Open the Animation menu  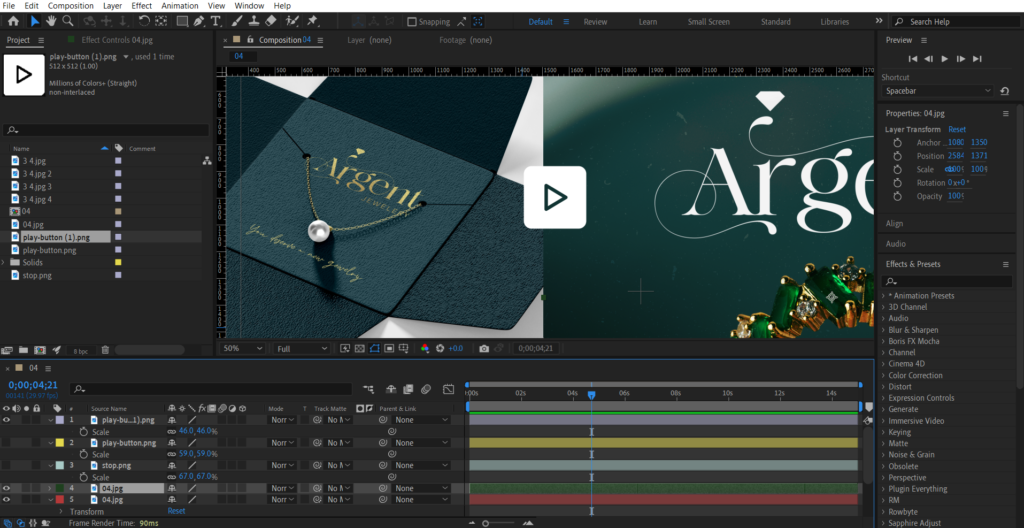click(x=180, y=6)
